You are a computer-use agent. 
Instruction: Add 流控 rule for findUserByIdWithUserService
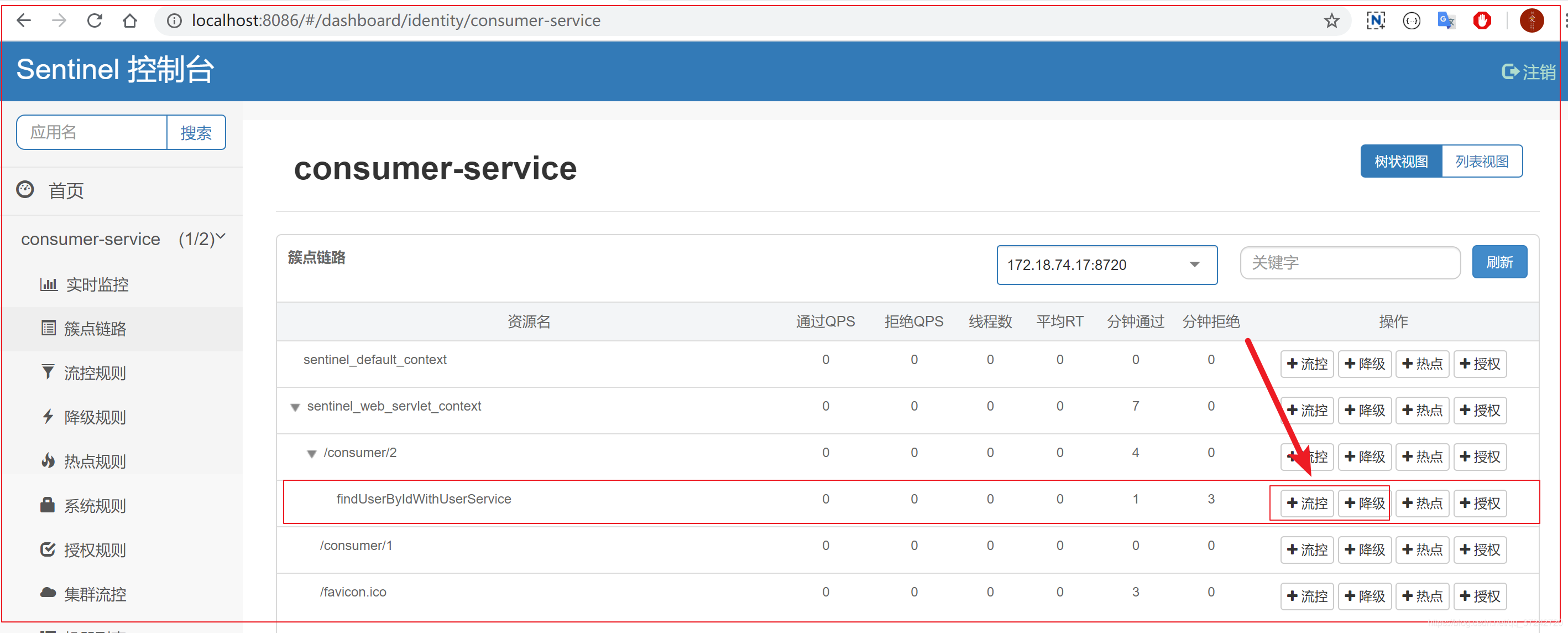[1307, 503]
